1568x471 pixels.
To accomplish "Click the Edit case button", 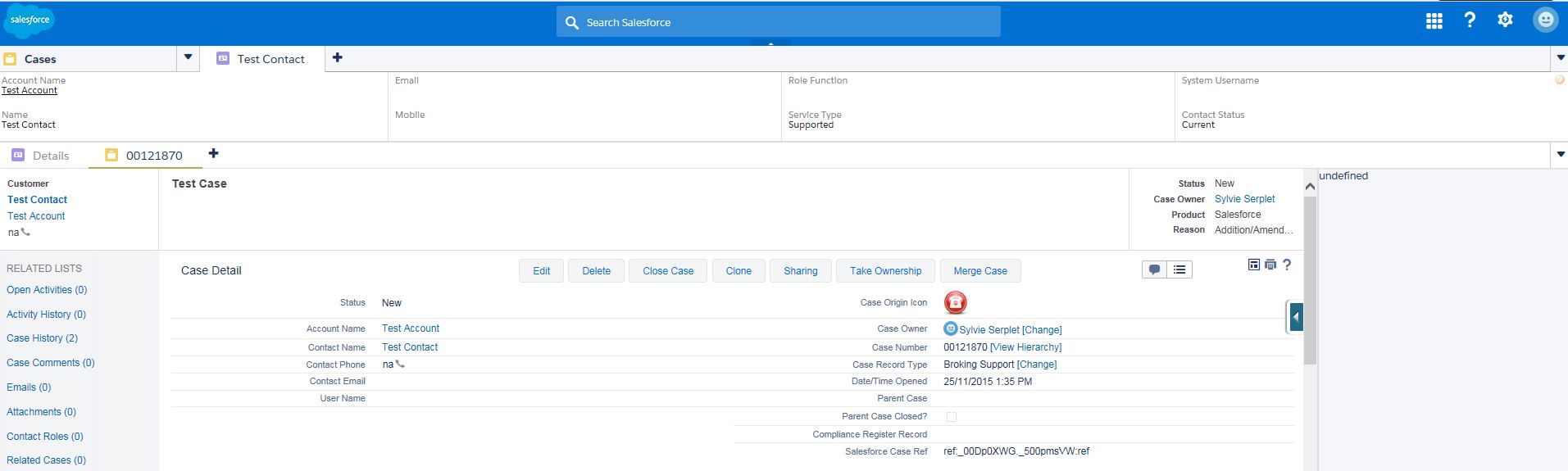I will tap(542, 271).
